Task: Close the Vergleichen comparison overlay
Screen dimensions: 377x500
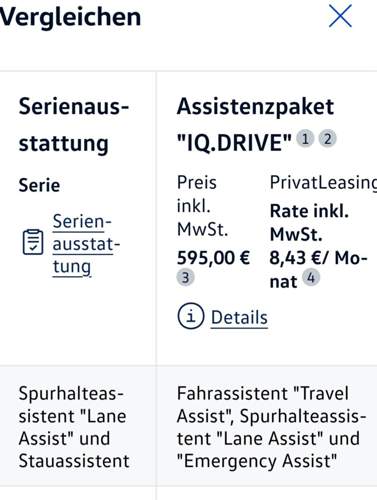Action: pos(340,16)
